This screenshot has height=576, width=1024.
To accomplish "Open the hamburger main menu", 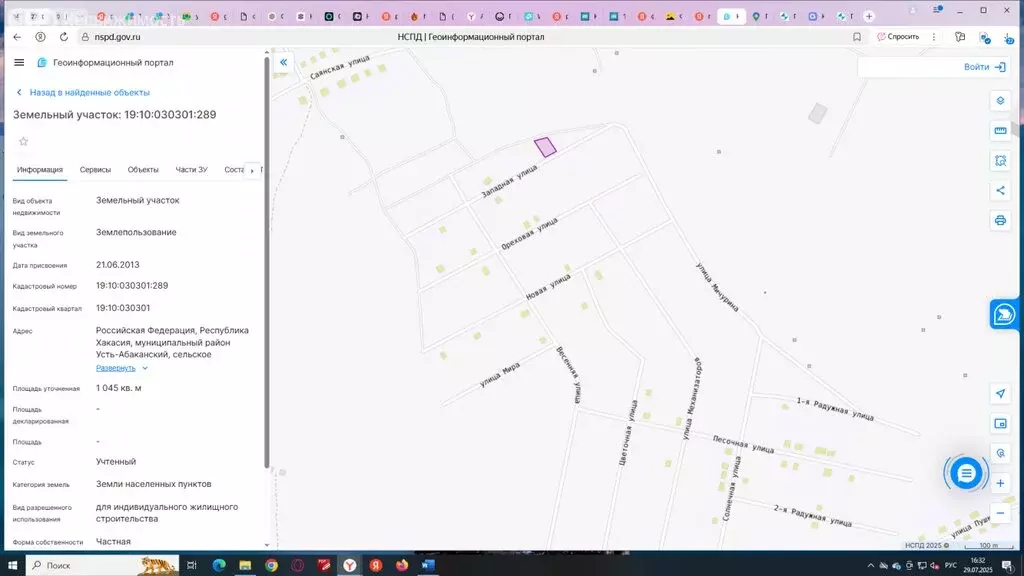I will (19, 62).
